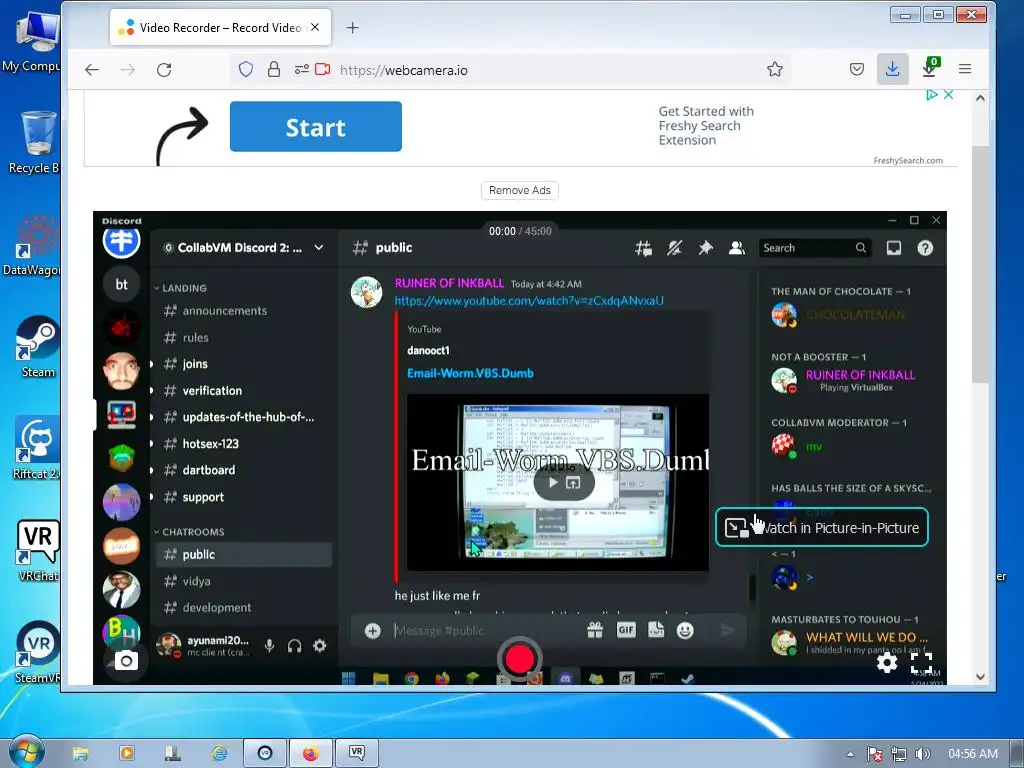1024x768 pixels.
Task: Click the Discord threads hashtag icon
Action: (643, 248)
